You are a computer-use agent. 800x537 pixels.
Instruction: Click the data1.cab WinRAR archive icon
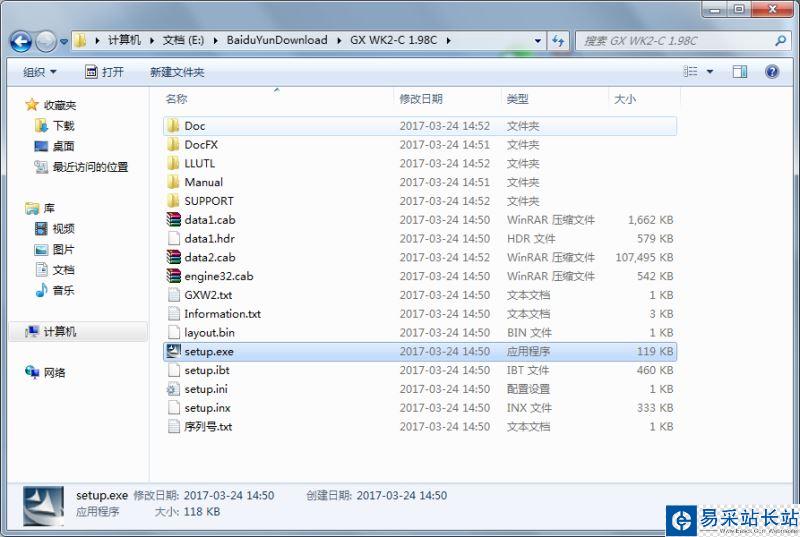tap(173, 220)
